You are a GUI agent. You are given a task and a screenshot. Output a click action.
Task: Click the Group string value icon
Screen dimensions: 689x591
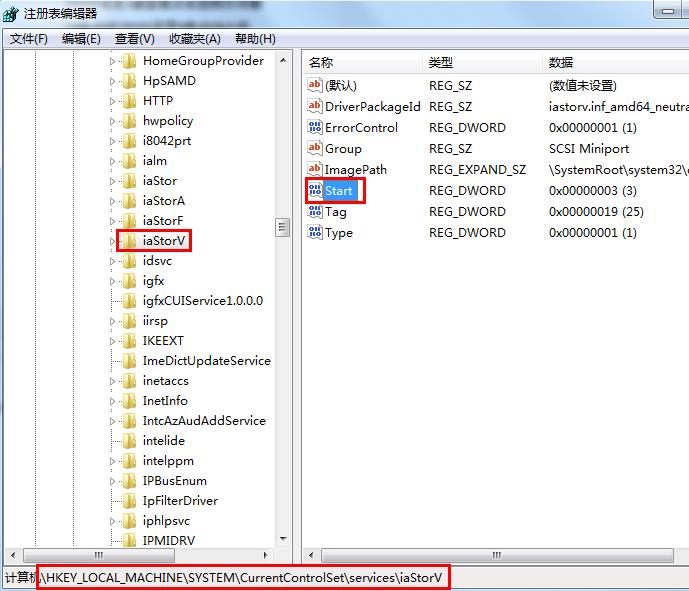(315, 148)
